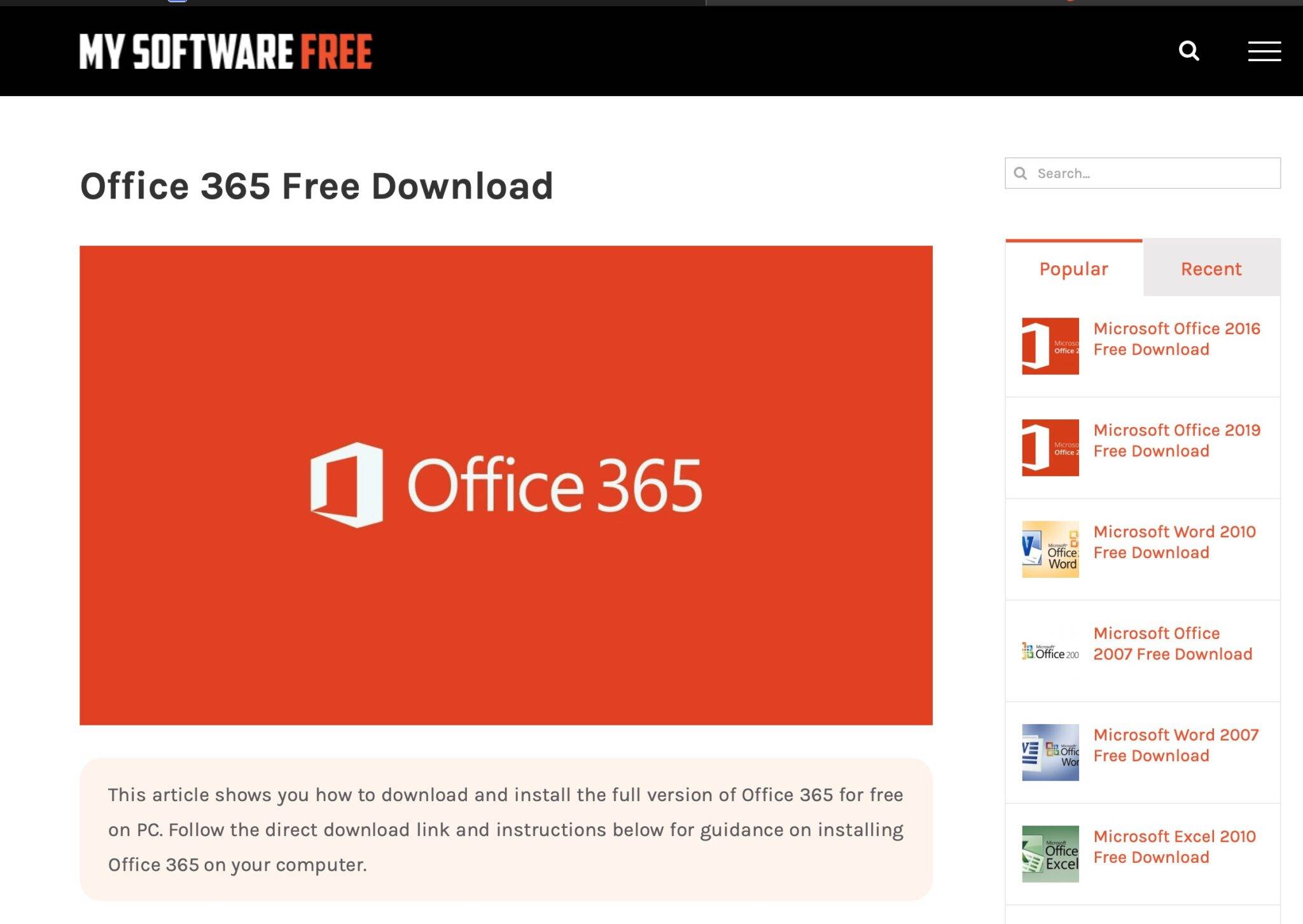Screen dimensions: 1303x924
Task: Click the Microsoft Office 2007 thumbnail icon
Action: (1050, 651)
